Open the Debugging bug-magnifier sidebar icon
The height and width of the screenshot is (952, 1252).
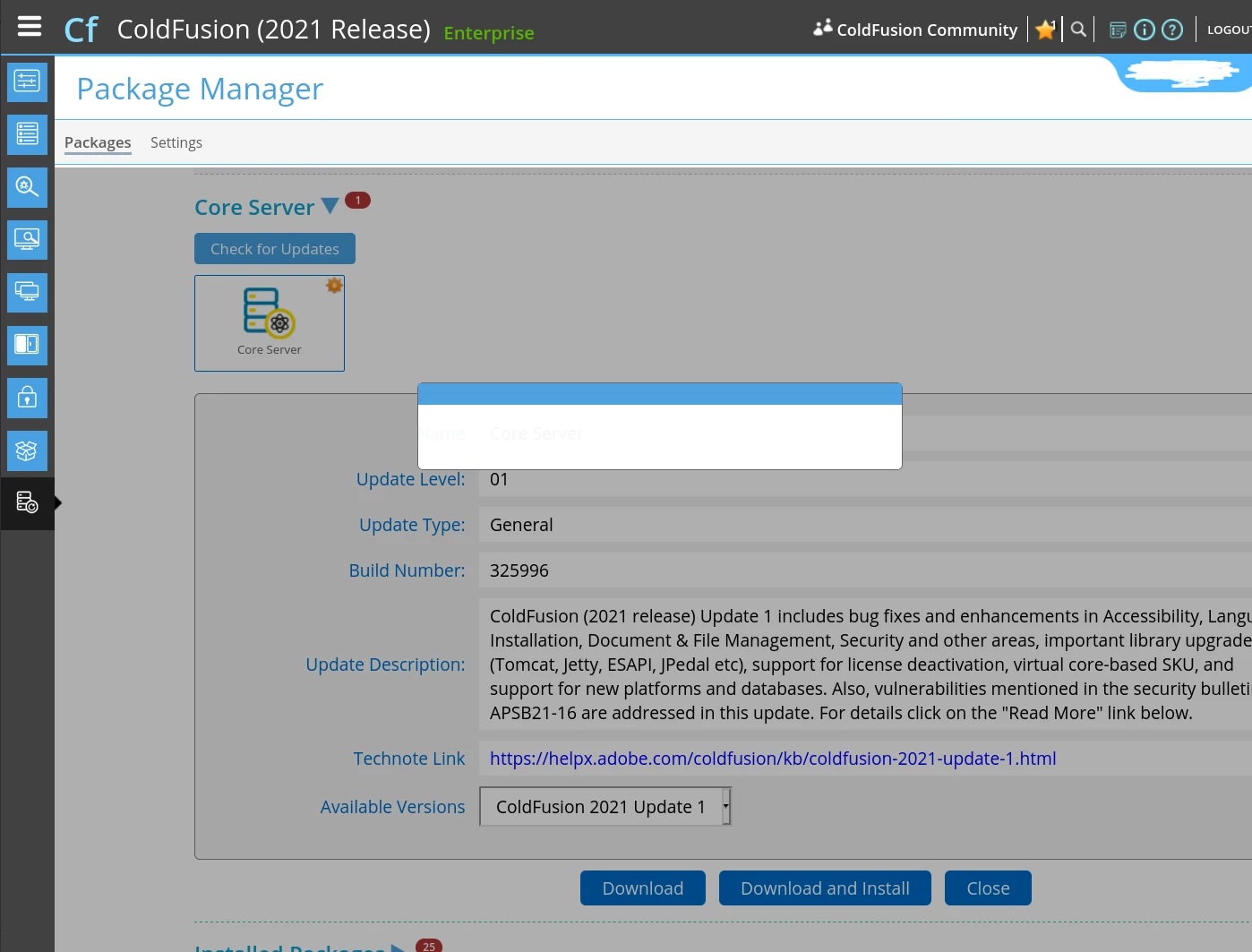(27, 187)
